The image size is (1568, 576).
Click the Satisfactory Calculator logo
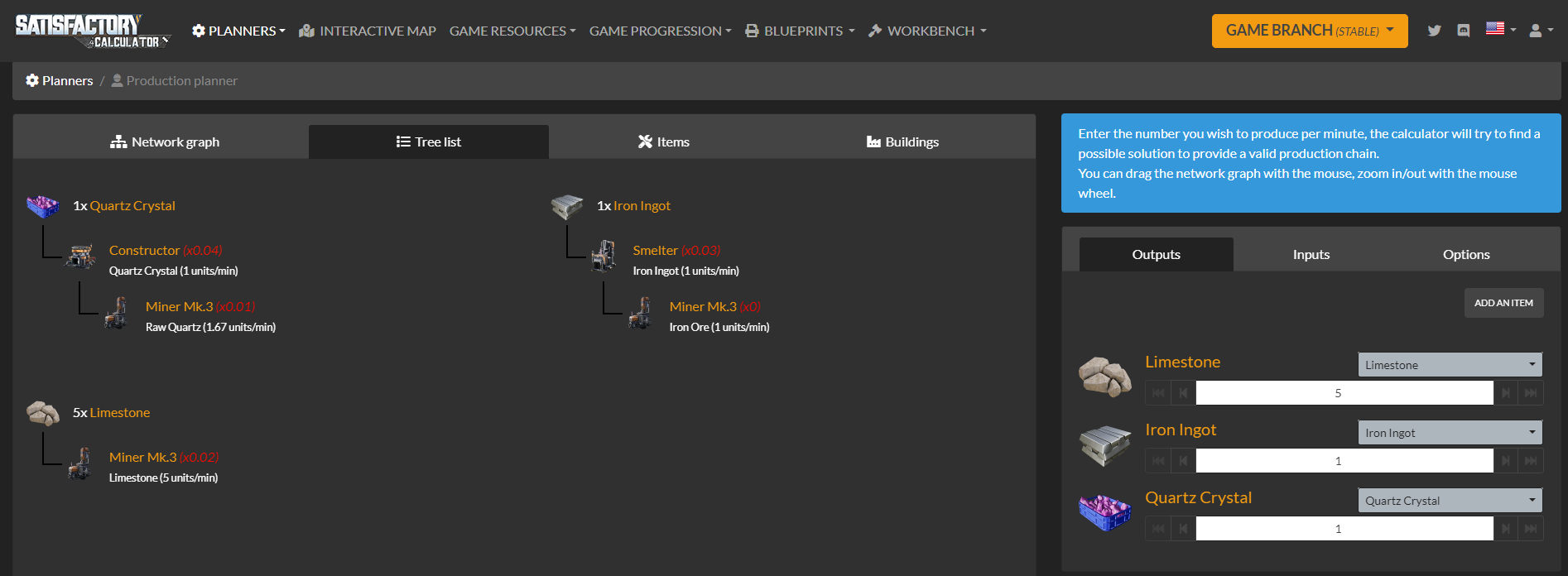click(93, 31)
